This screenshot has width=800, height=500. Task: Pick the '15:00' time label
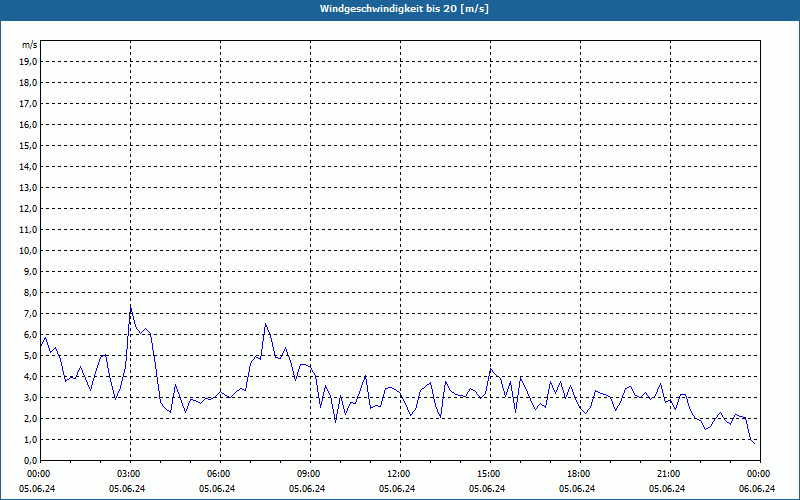pyautogui.click(x=488, y=474)
